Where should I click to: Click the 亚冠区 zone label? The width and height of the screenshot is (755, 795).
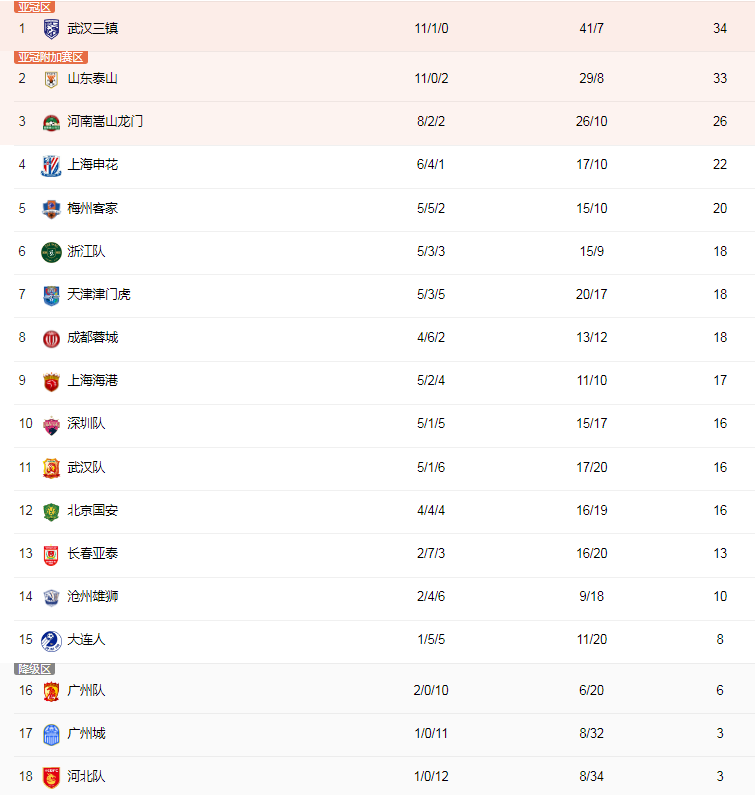pos(34,7)
